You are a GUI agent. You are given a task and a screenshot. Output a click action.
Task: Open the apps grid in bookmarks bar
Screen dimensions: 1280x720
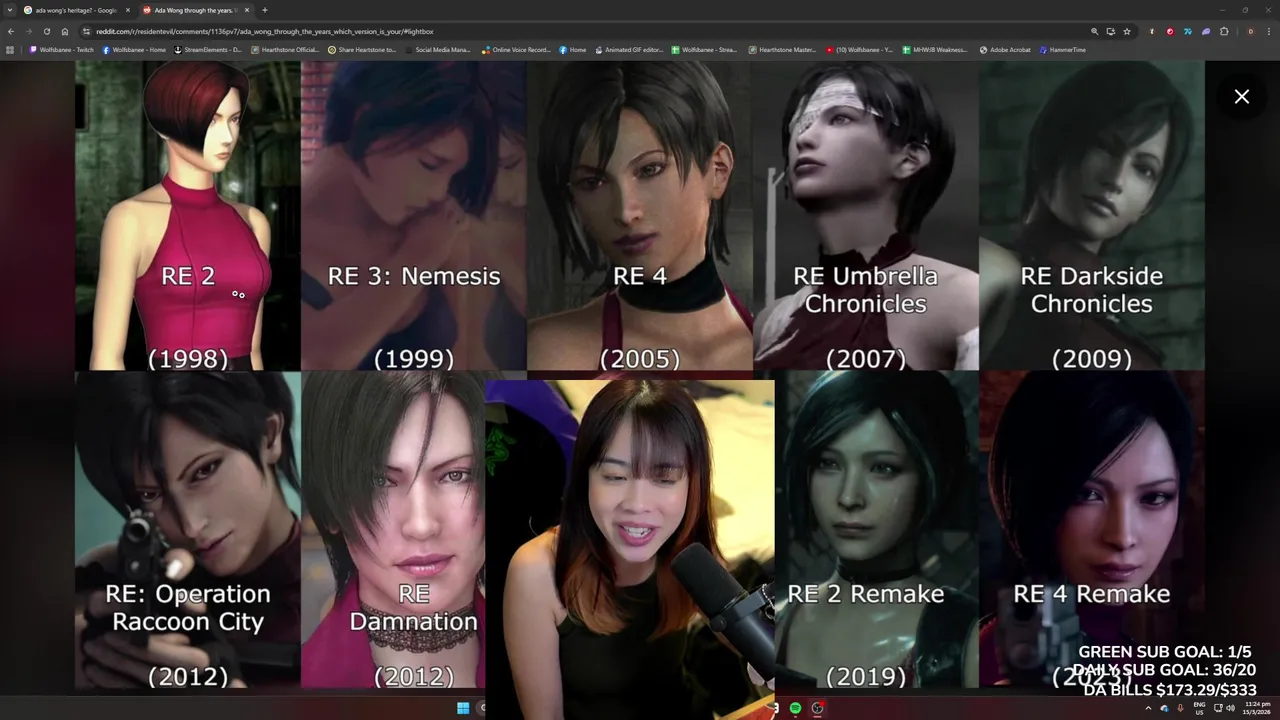10,49
